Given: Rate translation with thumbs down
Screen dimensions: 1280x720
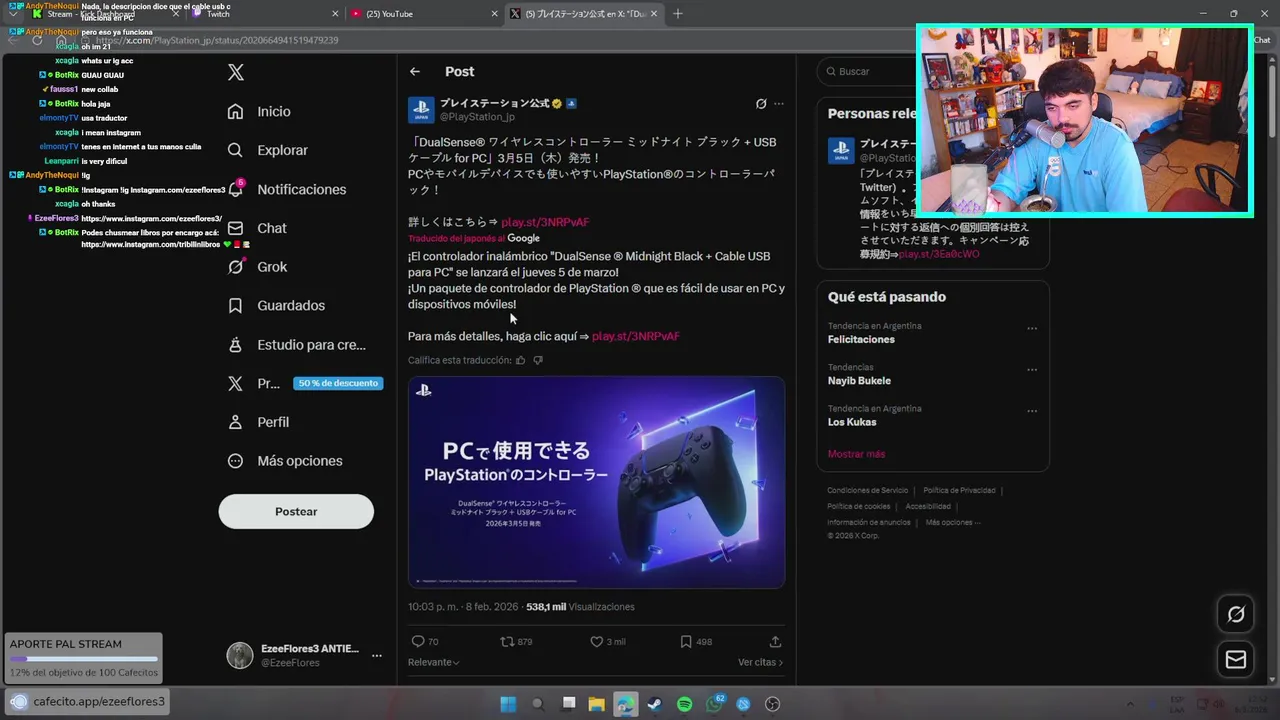Looking at the screenshot, I should pos(538,360).
